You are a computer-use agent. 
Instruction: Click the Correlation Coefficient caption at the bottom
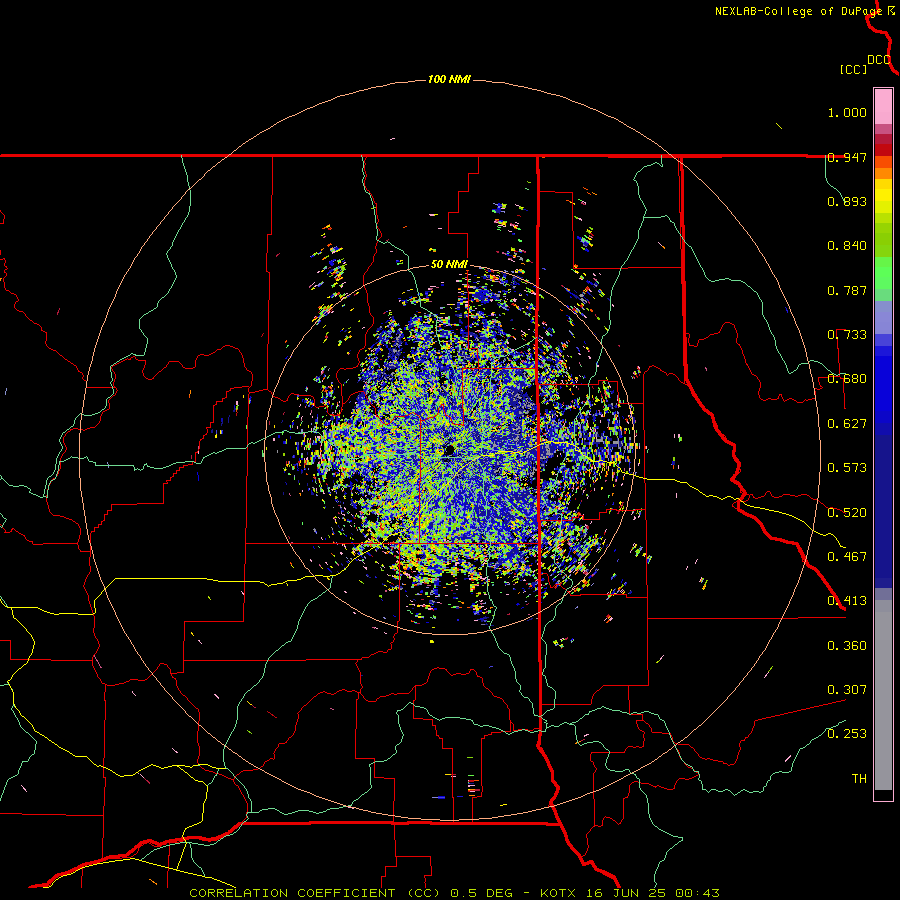tap(454, 893)
